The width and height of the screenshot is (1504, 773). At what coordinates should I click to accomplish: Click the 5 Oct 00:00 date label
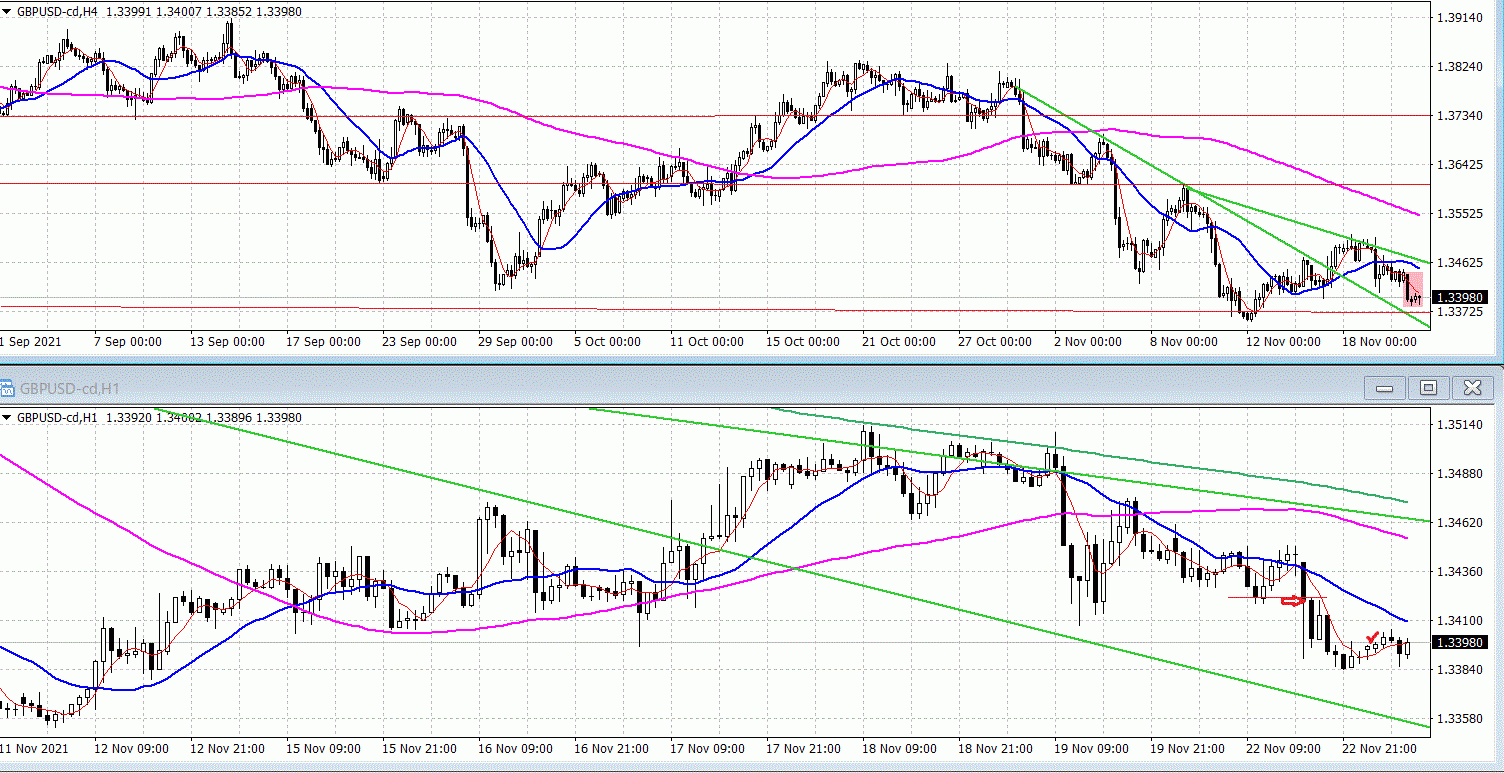[607, 342]
